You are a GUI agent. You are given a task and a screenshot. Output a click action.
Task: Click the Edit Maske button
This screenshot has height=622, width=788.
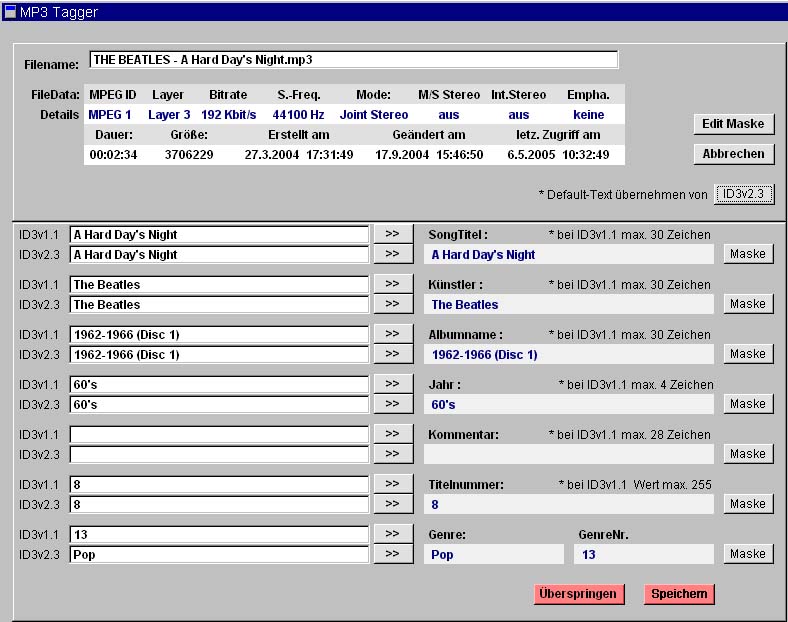click(x=733, y=124)
